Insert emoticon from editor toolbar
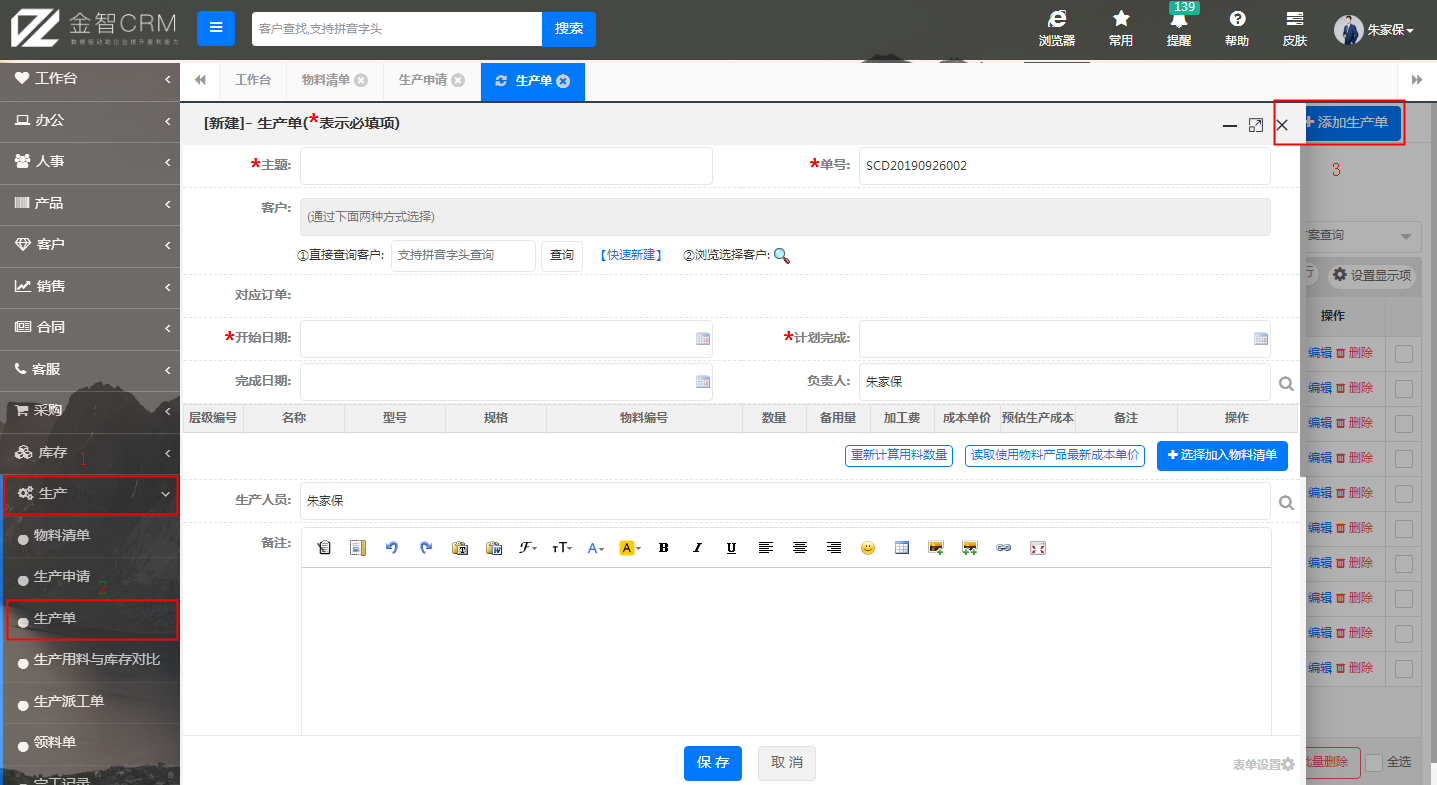The width and height of the screenshot is (1437, 785). click(868, 548)
